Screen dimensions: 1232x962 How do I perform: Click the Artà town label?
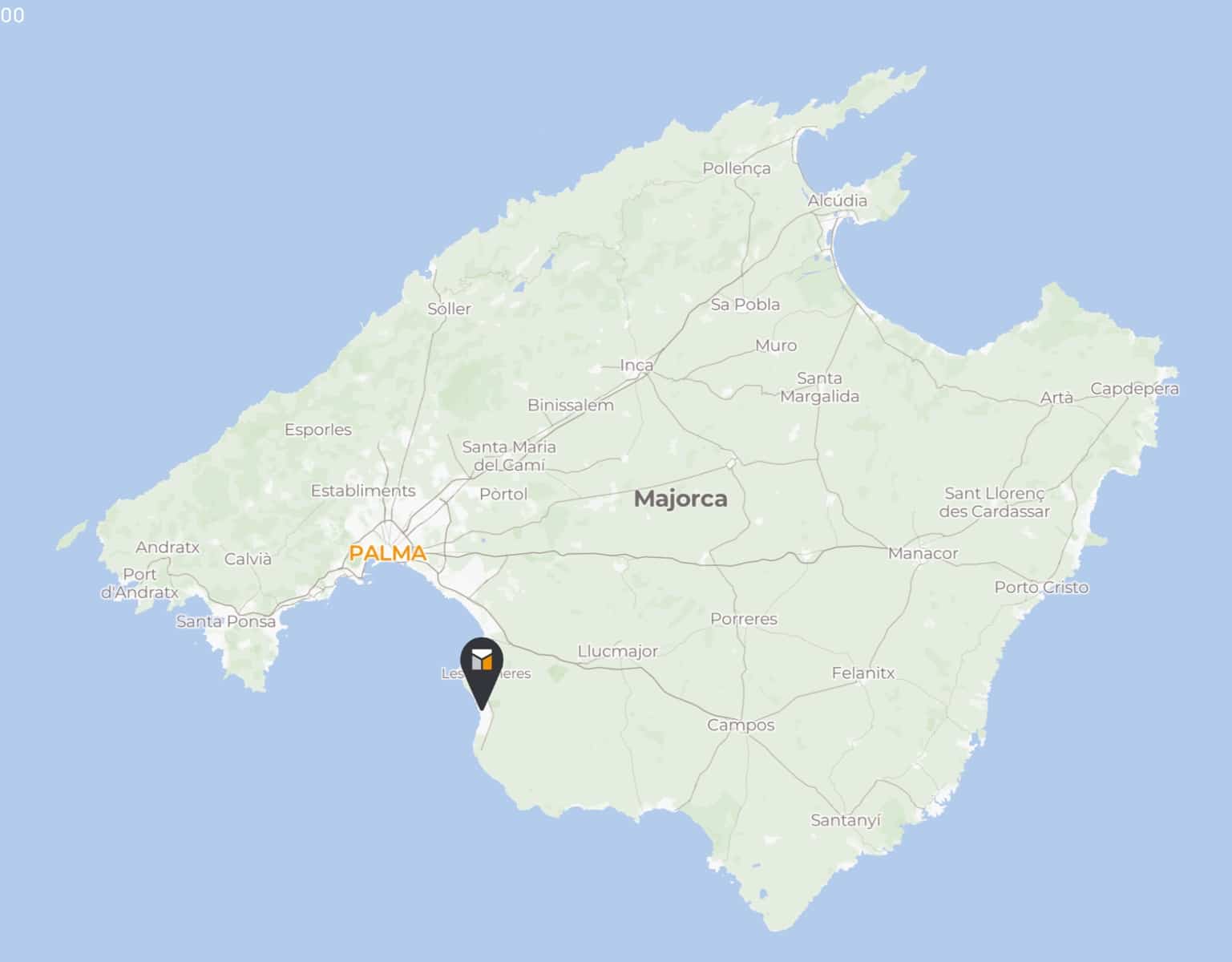click(x=1056, y=397)
